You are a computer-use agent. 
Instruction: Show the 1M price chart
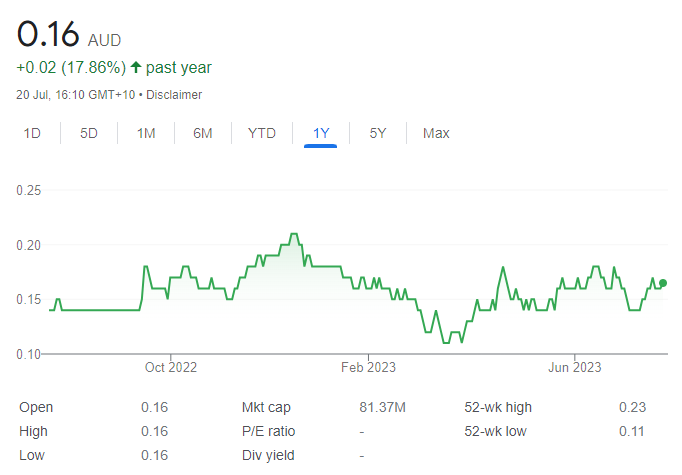pyautogui.click(x=146, y=133)
